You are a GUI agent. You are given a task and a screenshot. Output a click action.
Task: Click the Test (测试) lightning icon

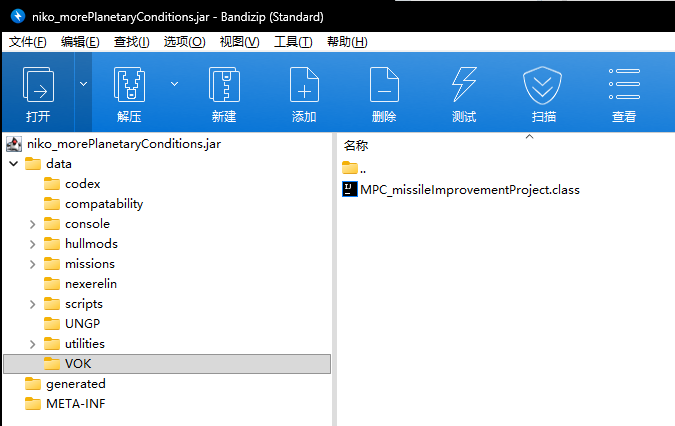tap(464, 84)
